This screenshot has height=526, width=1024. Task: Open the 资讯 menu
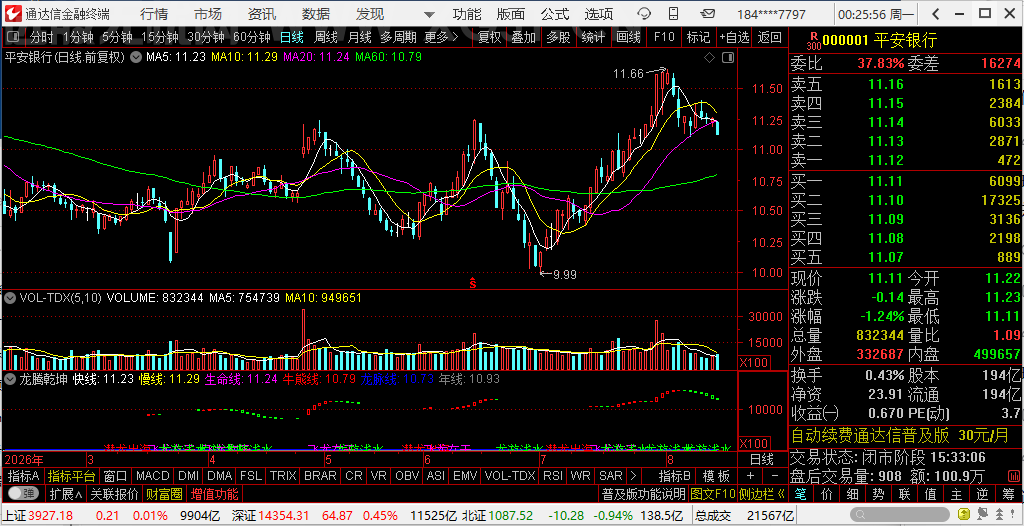click(262, 14)
